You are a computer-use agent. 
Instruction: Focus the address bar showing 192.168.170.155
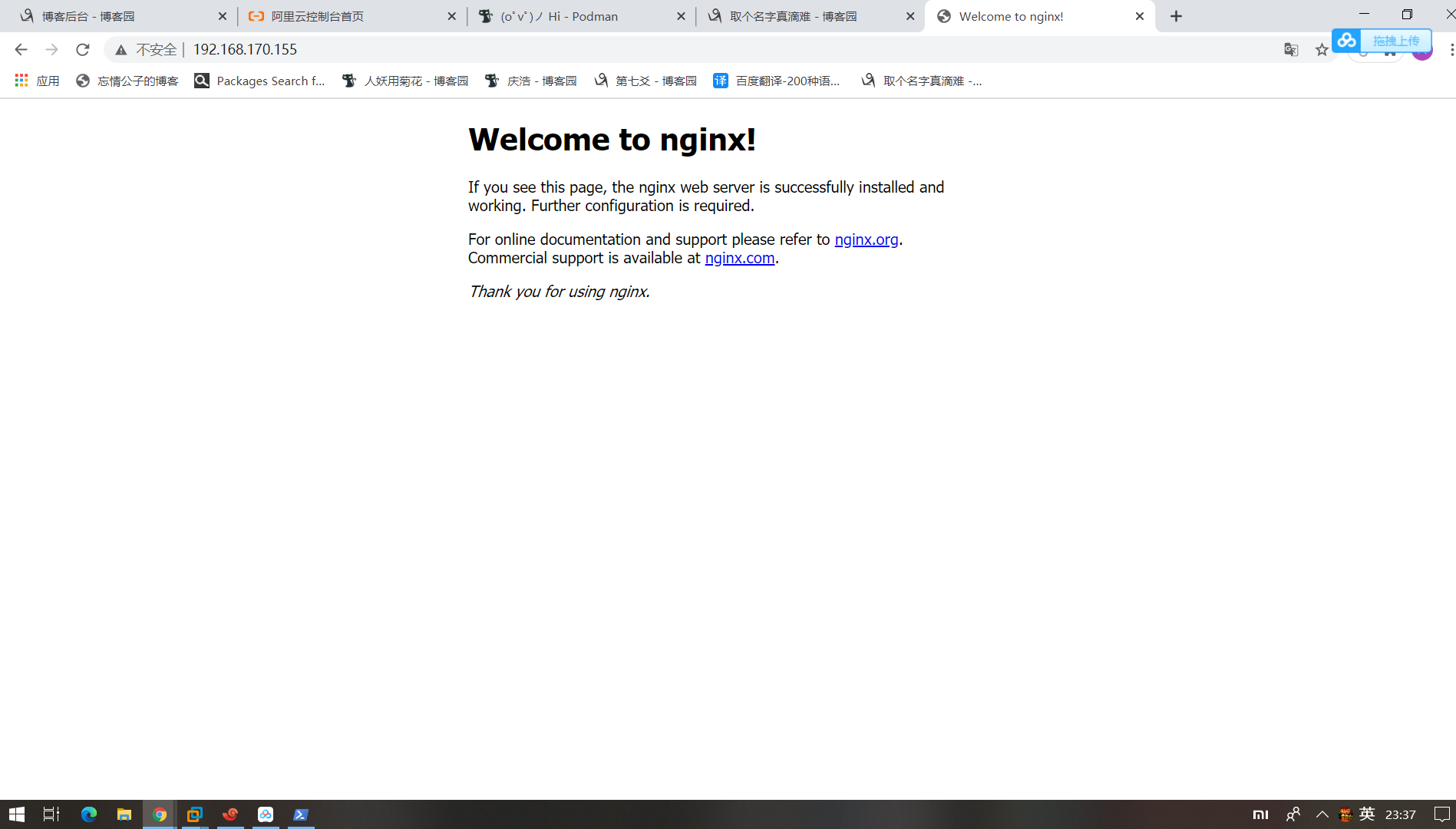click(691, 50)
